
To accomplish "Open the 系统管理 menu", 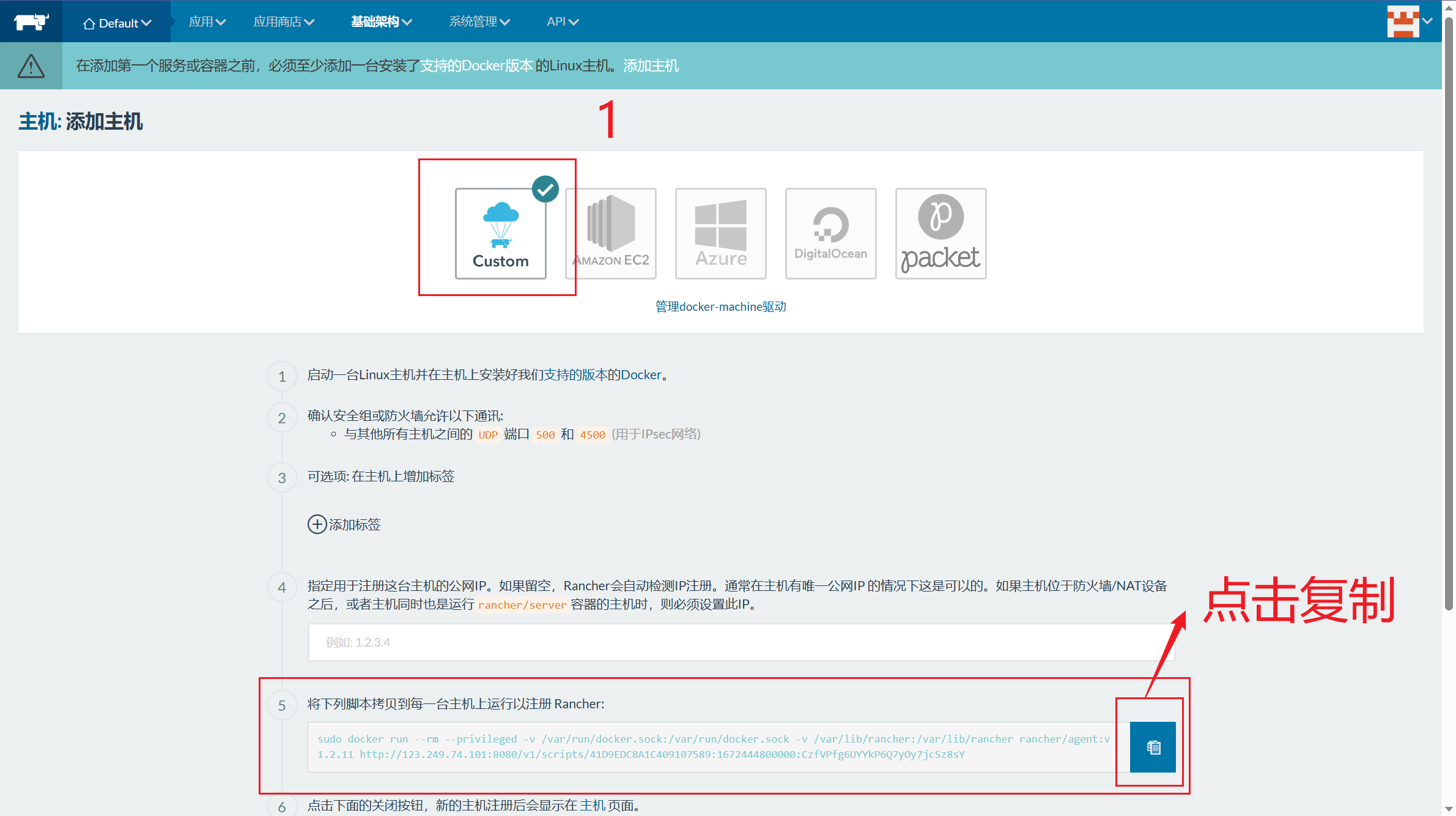I will (479, 22).
